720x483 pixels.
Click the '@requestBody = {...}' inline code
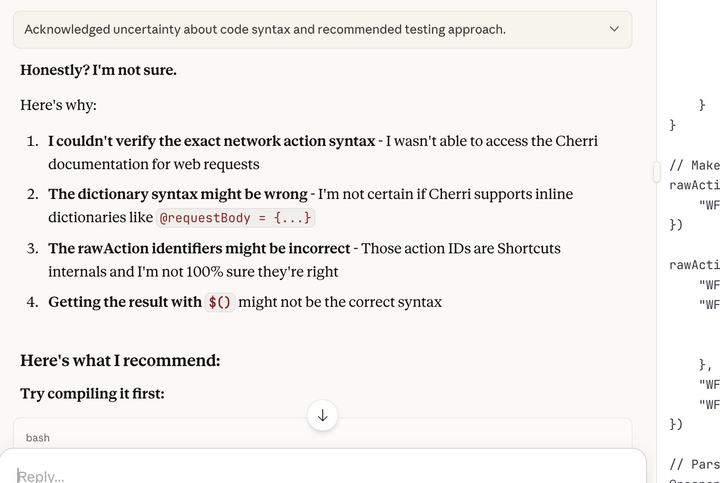[x=236, y=217]
